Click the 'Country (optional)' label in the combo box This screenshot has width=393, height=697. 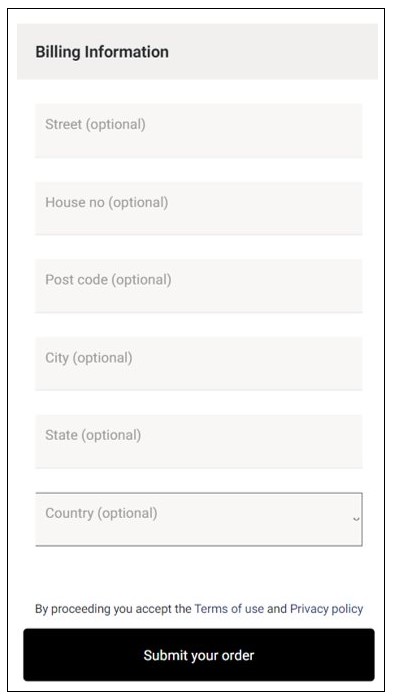(101, 513)
